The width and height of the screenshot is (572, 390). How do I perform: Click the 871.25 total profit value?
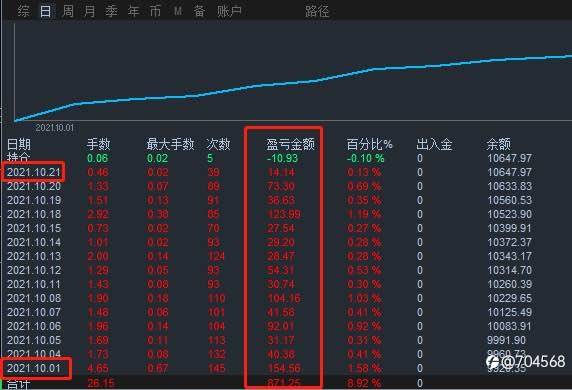coord(284,383)
